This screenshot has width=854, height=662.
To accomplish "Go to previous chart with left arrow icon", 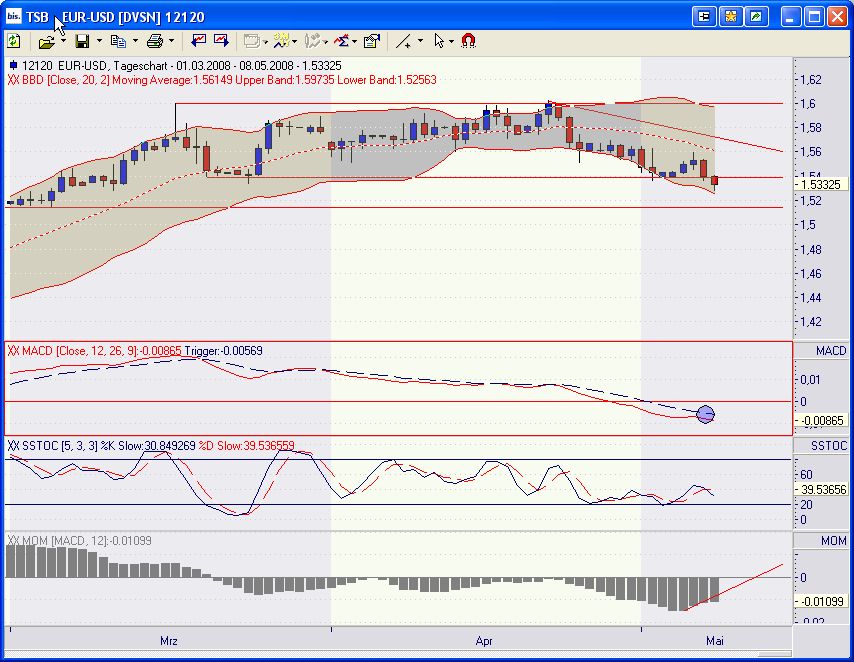I will point(198,41).
